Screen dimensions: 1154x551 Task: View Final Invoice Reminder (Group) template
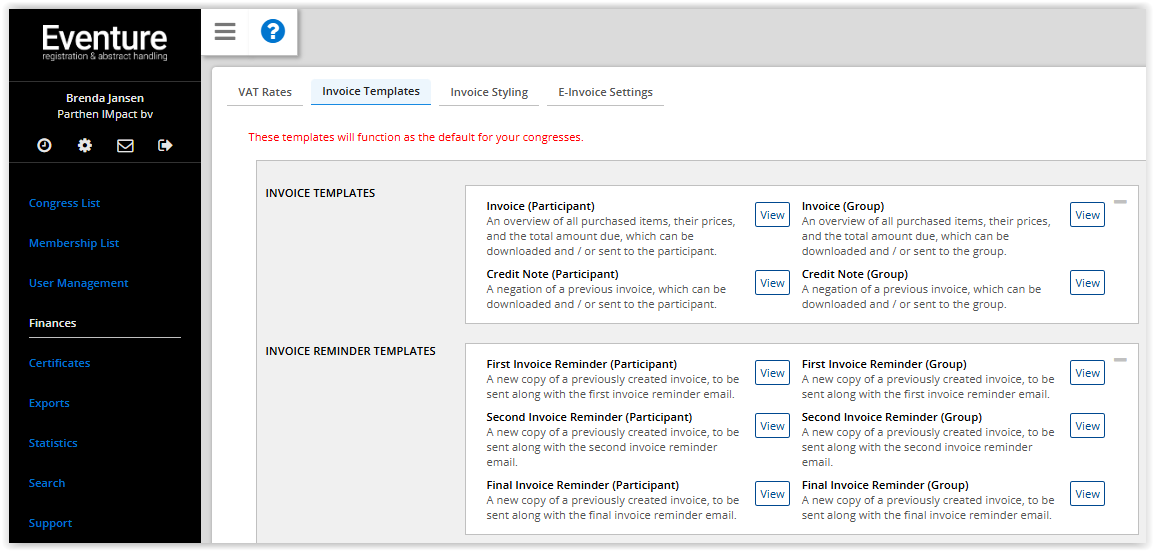pyautogui.click(x=1087, y=494)
